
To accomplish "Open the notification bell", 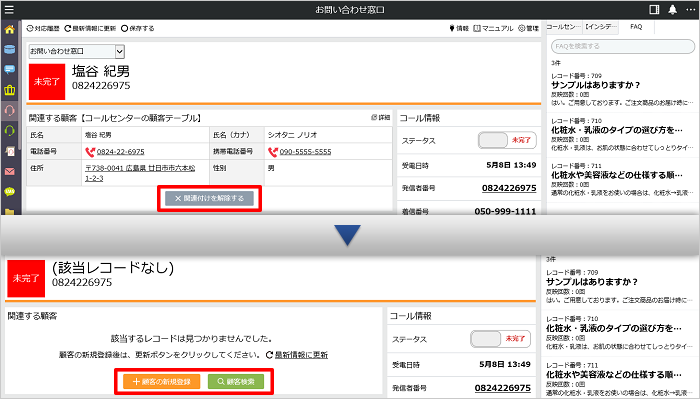I will (x=672, y=9).
